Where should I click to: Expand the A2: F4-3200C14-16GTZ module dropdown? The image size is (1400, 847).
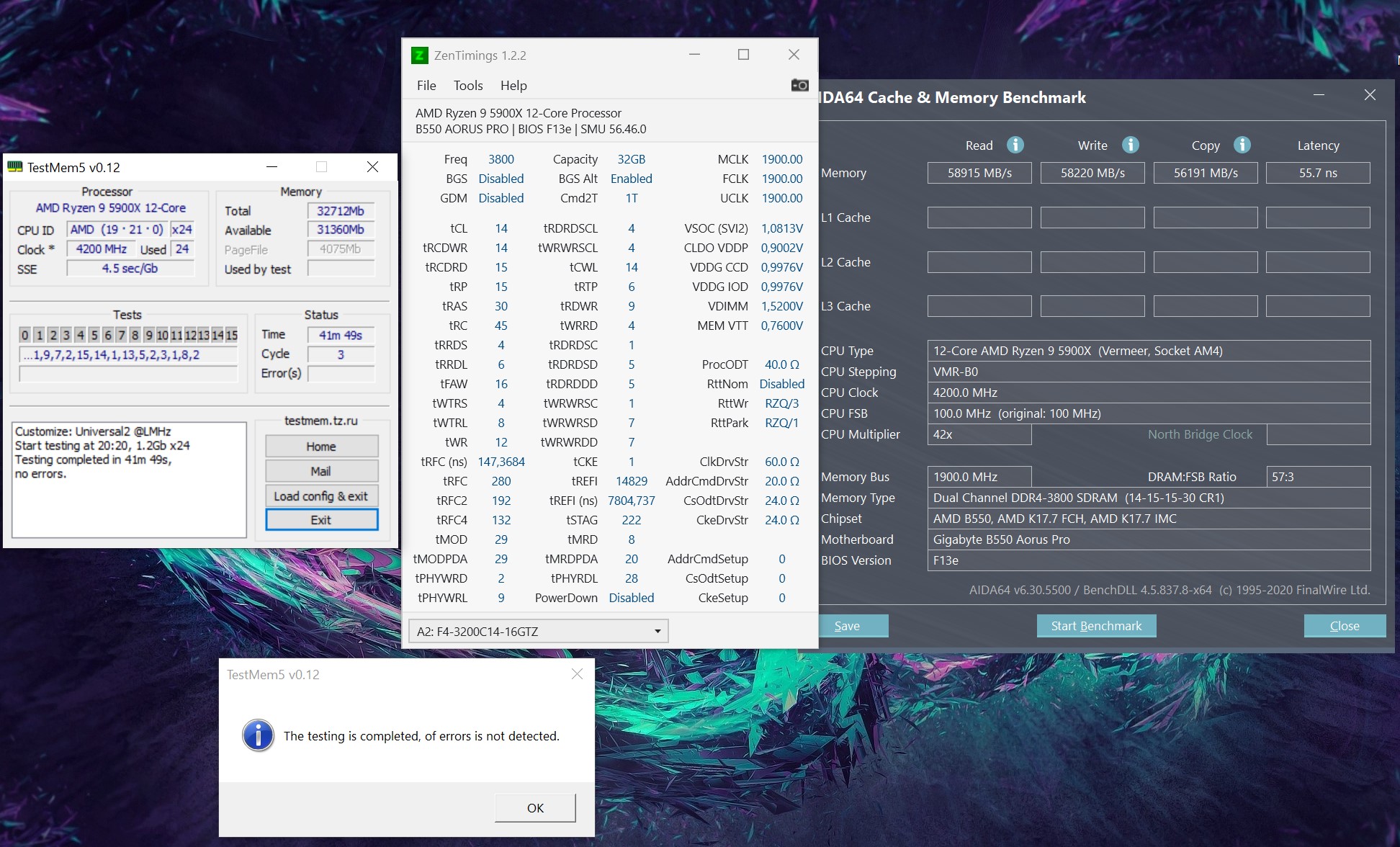[657, 632]
